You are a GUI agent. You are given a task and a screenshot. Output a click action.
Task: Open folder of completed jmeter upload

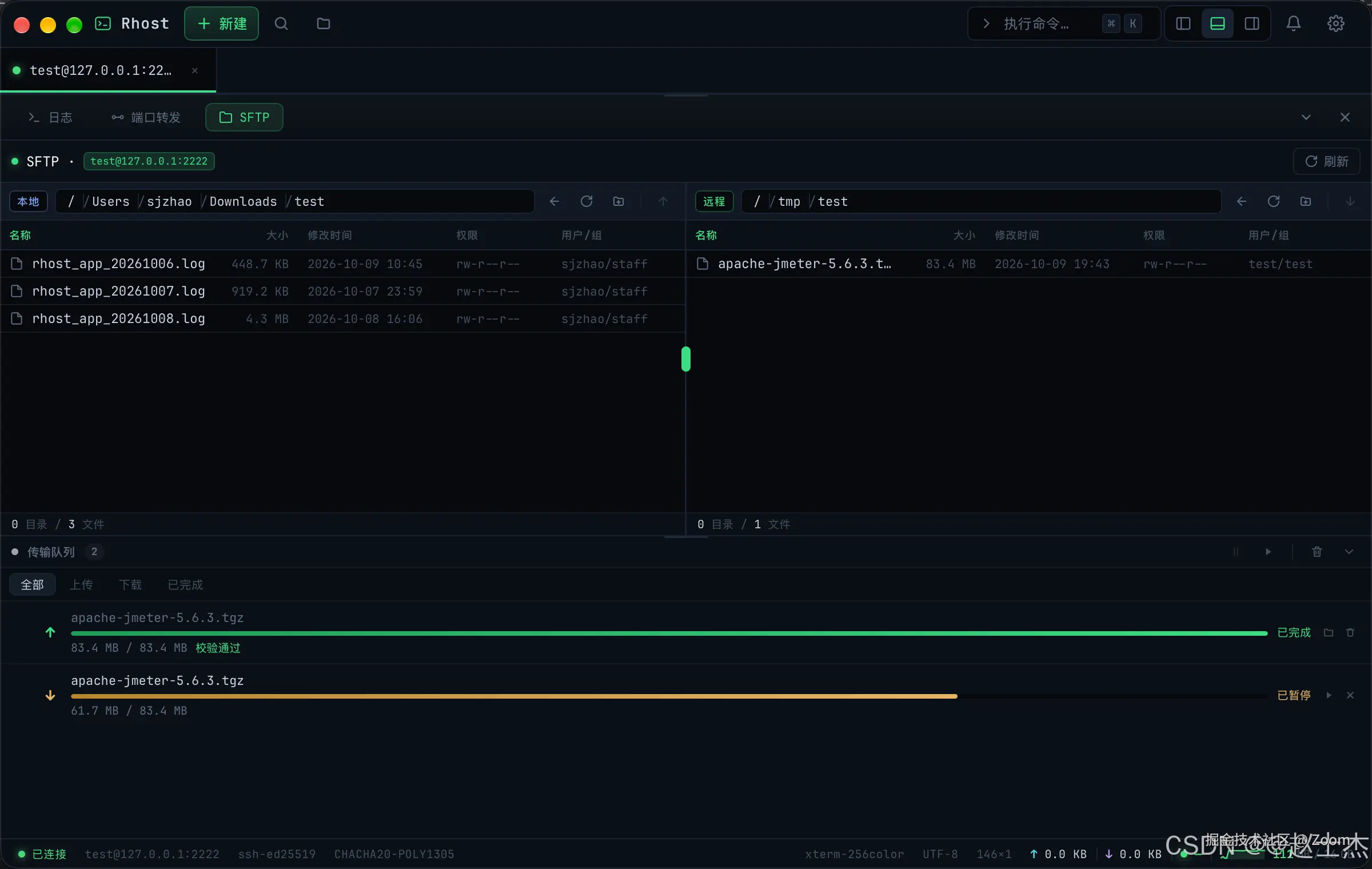tap(1329, 632)
